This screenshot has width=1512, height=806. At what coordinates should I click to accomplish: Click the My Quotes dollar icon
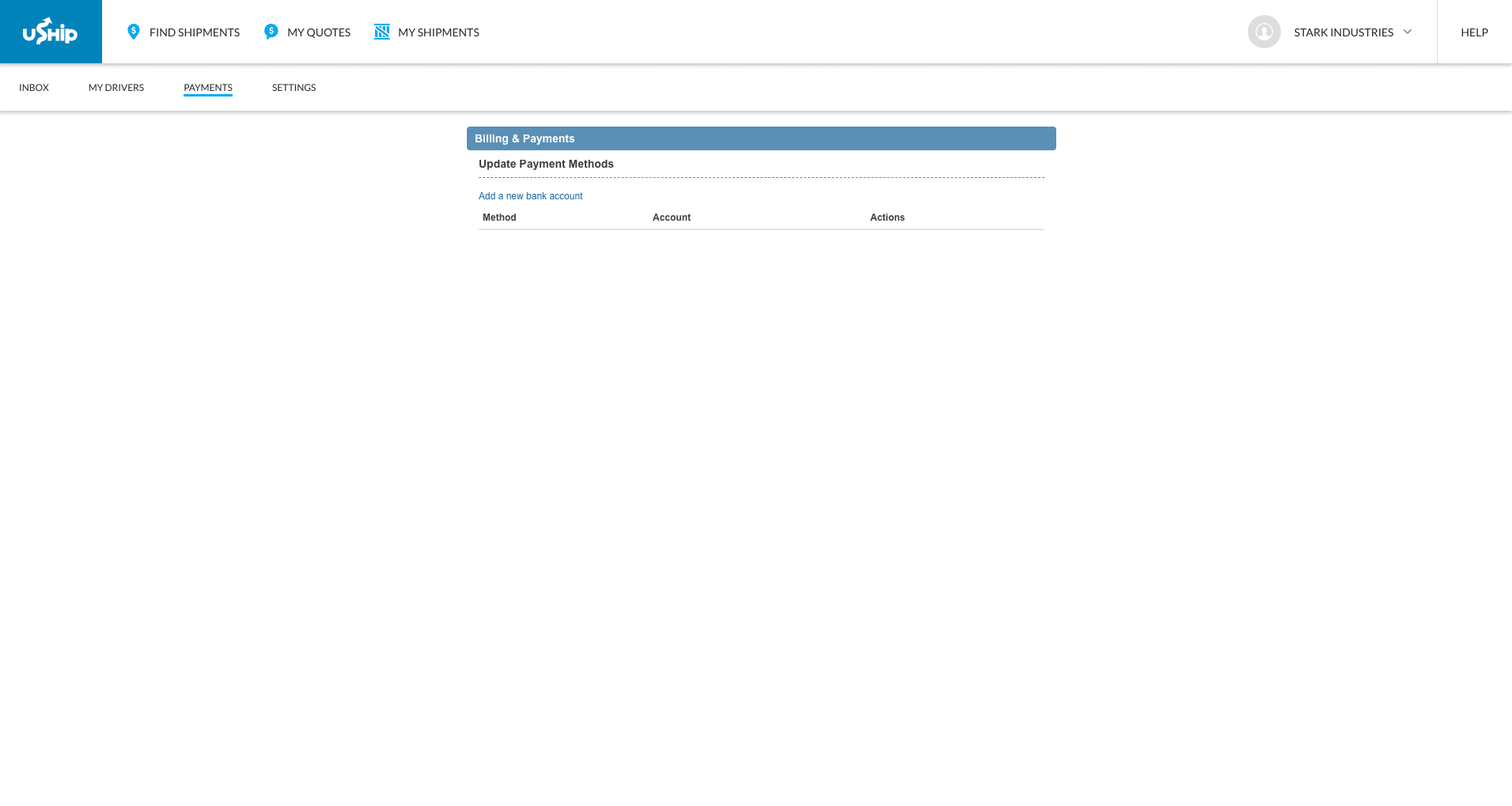point(271,32)
